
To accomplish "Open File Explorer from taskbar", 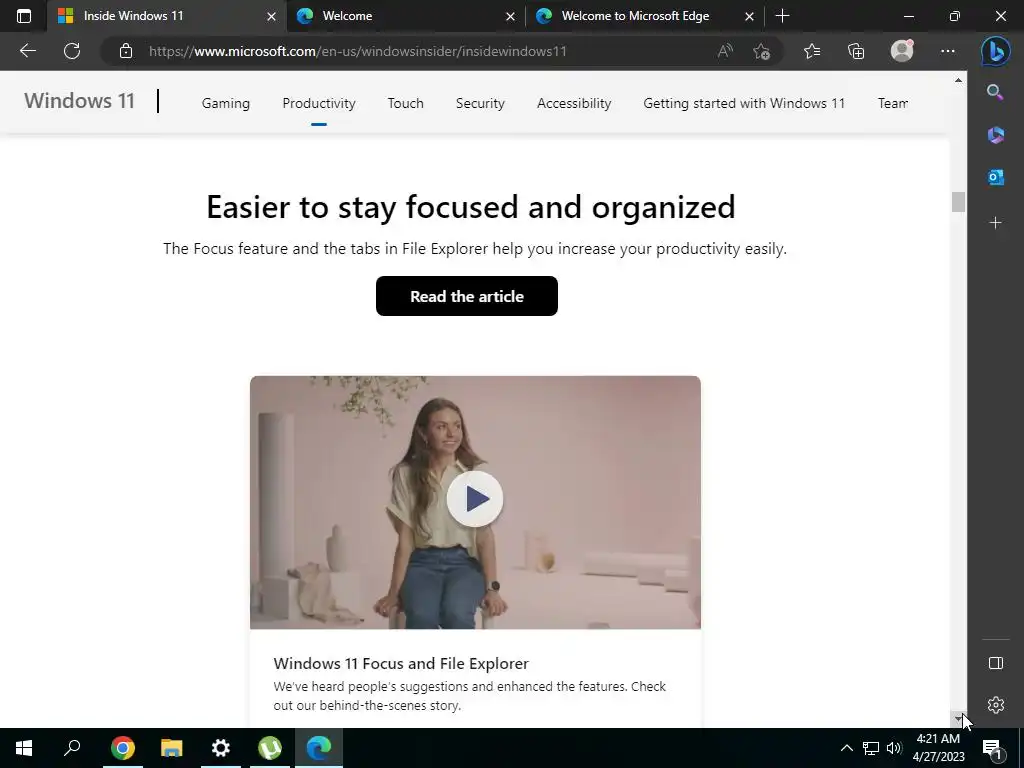I will click(x=172, y=748).
